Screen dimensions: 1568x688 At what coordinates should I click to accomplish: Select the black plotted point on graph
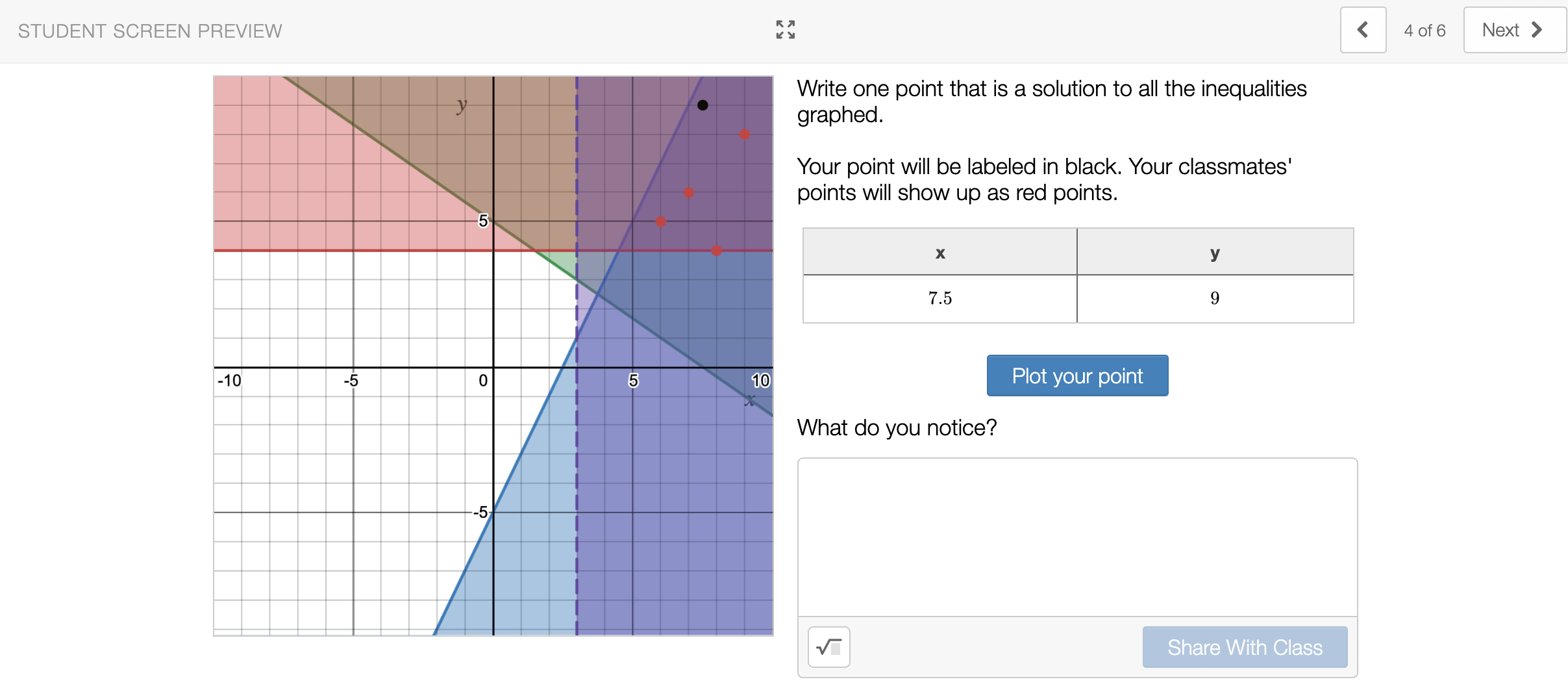[703, 105]
